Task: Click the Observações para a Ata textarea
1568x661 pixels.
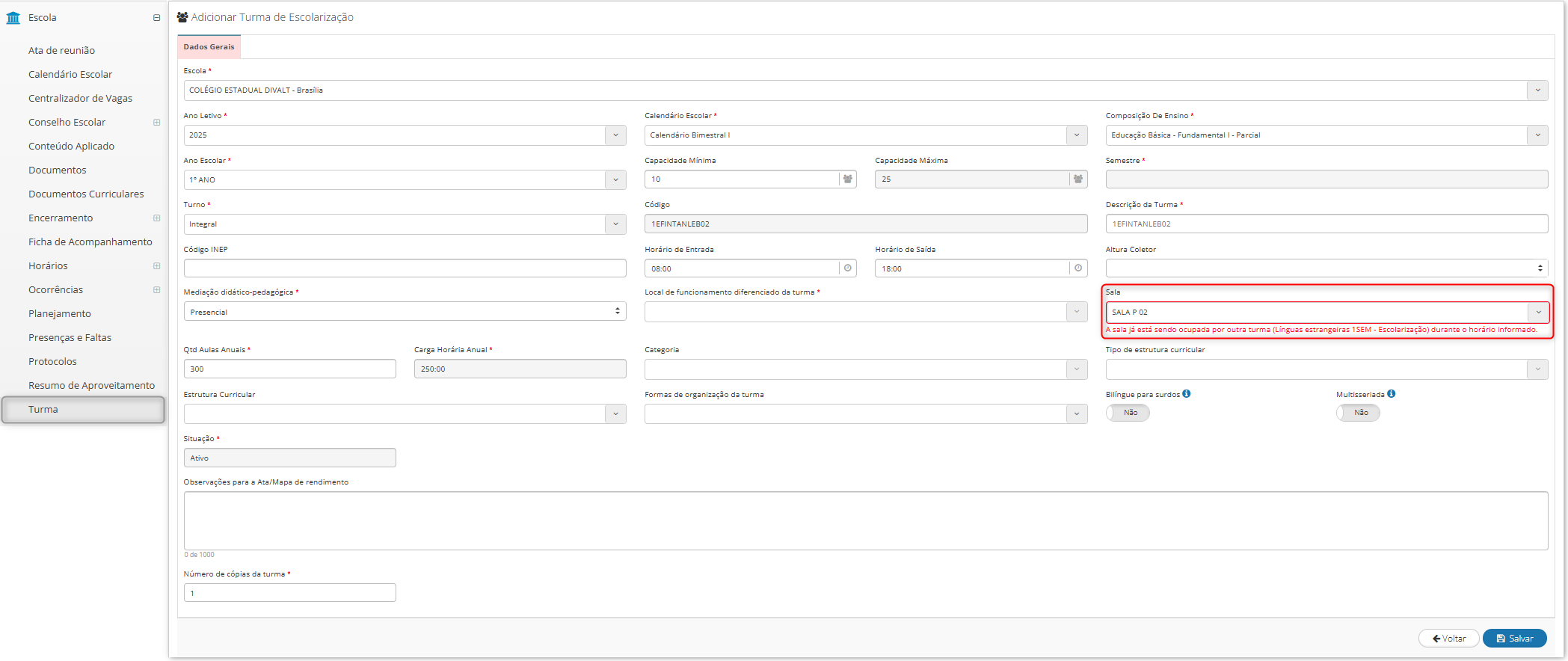Action: (x=866, y=520)
